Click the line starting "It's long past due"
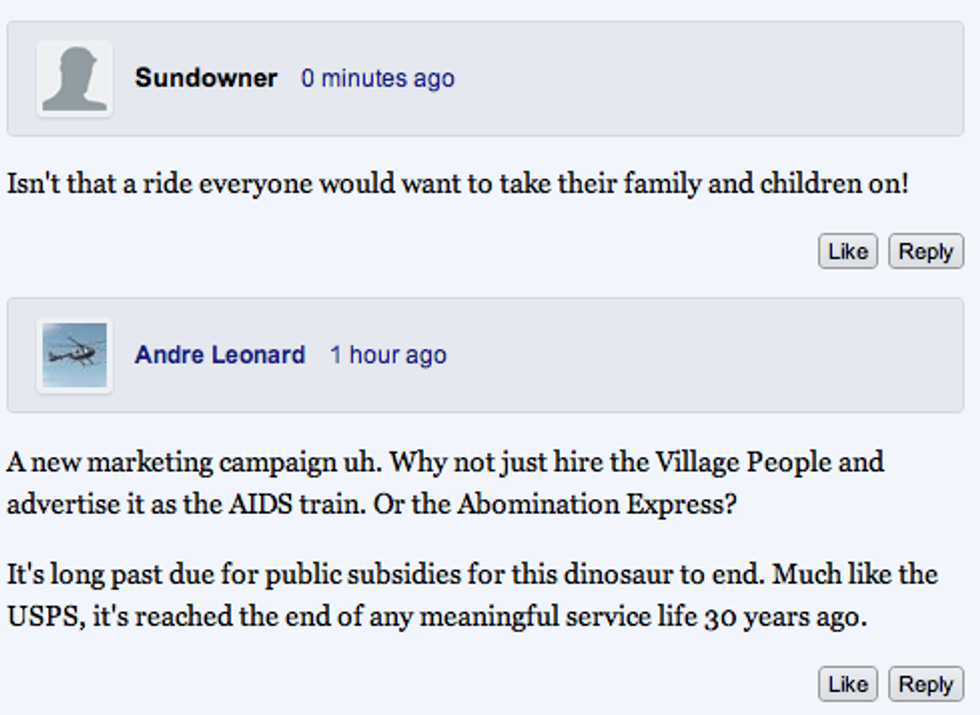 pos(472,574)
